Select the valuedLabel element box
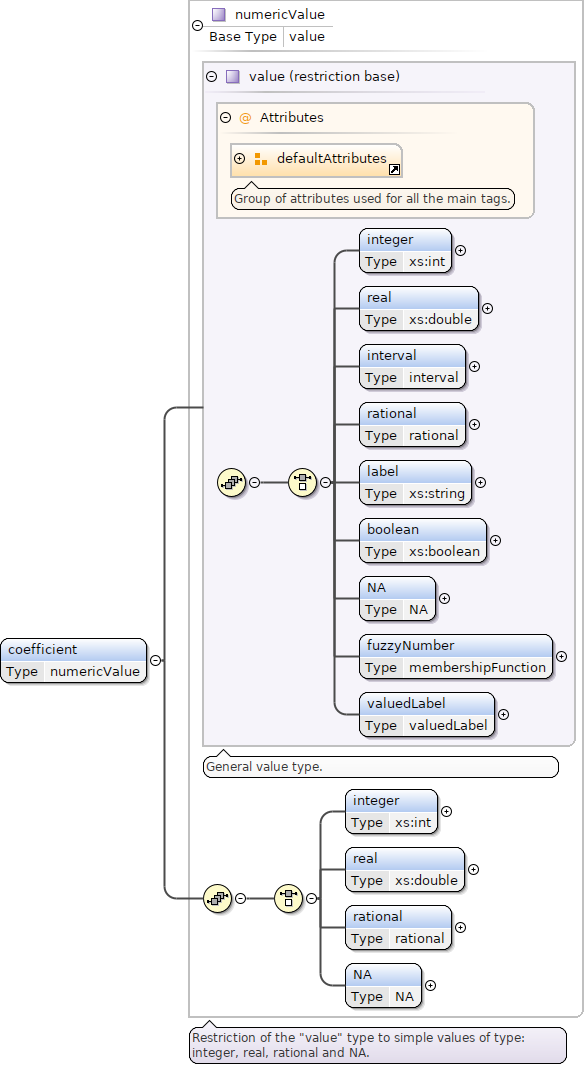This screenshot has width=585, height=1067. pyautogui.click(x=427, y=714)
